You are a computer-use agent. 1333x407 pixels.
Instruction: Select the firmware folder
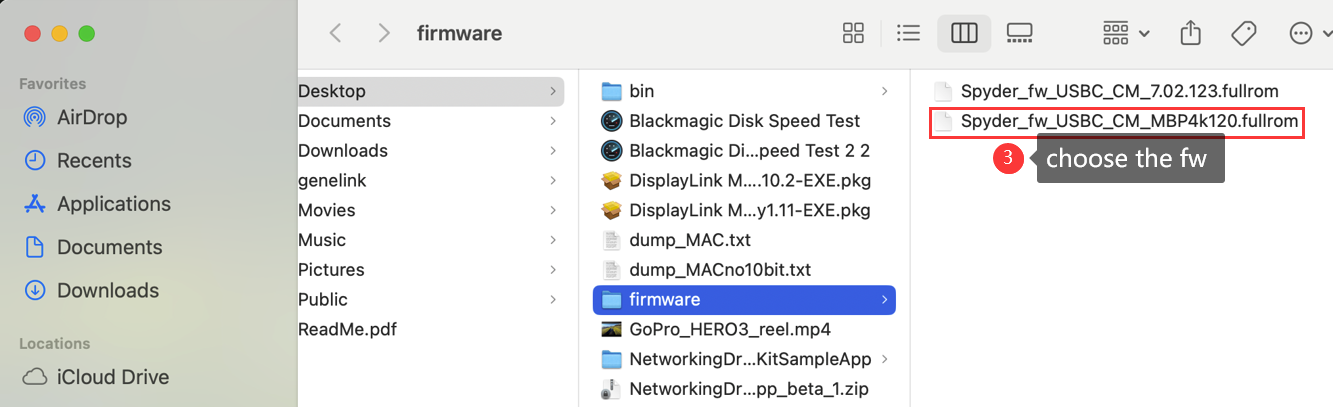(x=744, y=299)
